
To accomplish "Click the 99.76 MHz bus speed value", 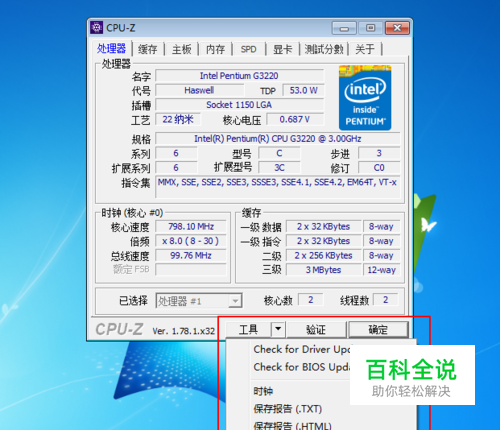I will point(191,256).
